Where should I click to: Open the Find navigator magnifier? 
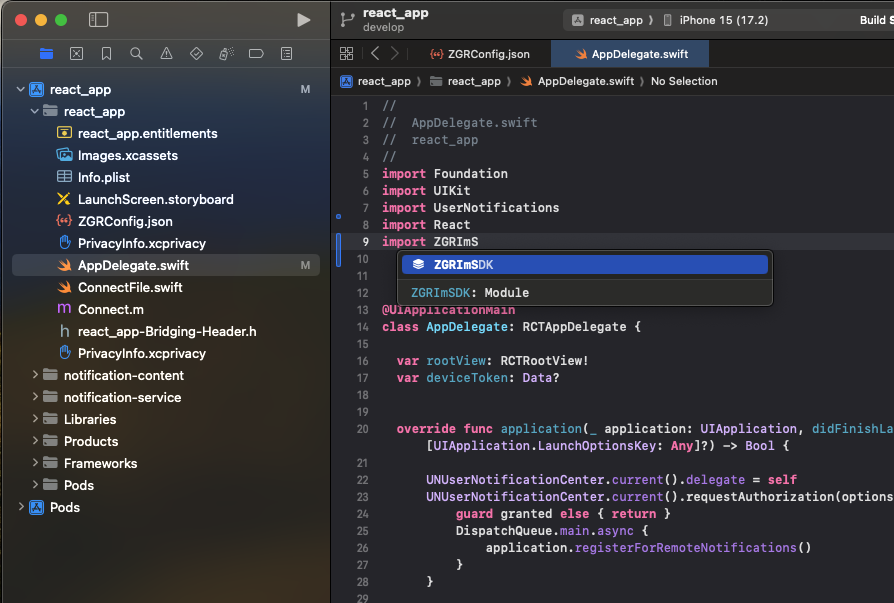136,54
